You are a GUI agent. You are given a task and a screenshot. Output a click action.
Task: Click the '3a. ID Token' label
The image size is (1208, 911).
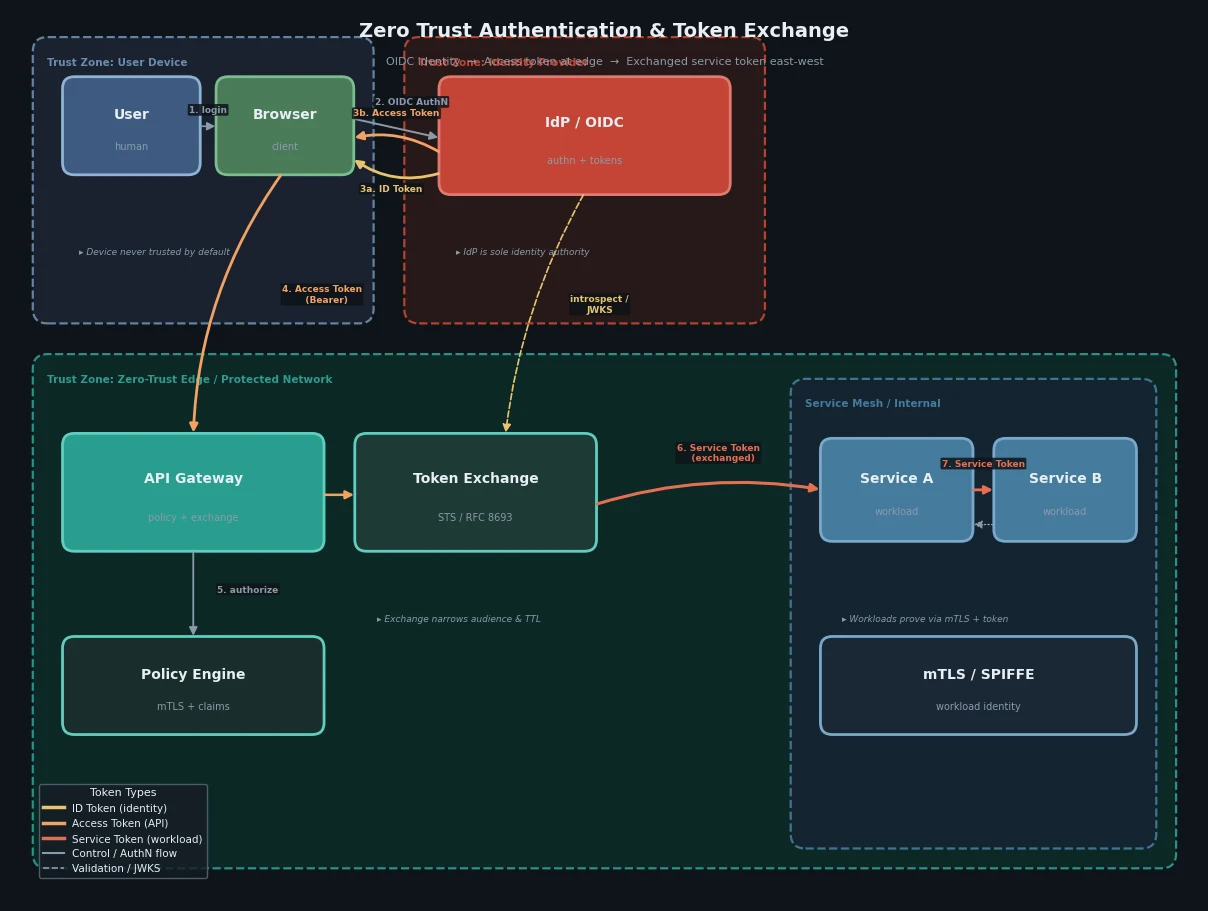[391, 189]
